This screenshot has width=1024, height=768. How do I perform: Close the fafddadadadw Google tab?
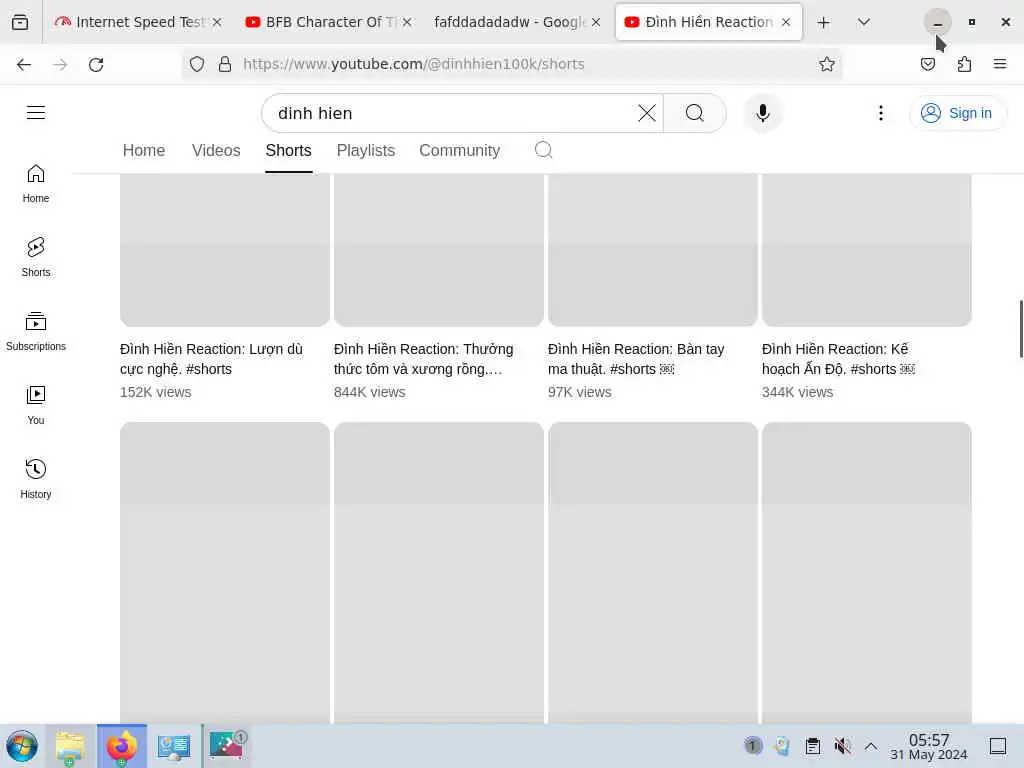(596, 22)
